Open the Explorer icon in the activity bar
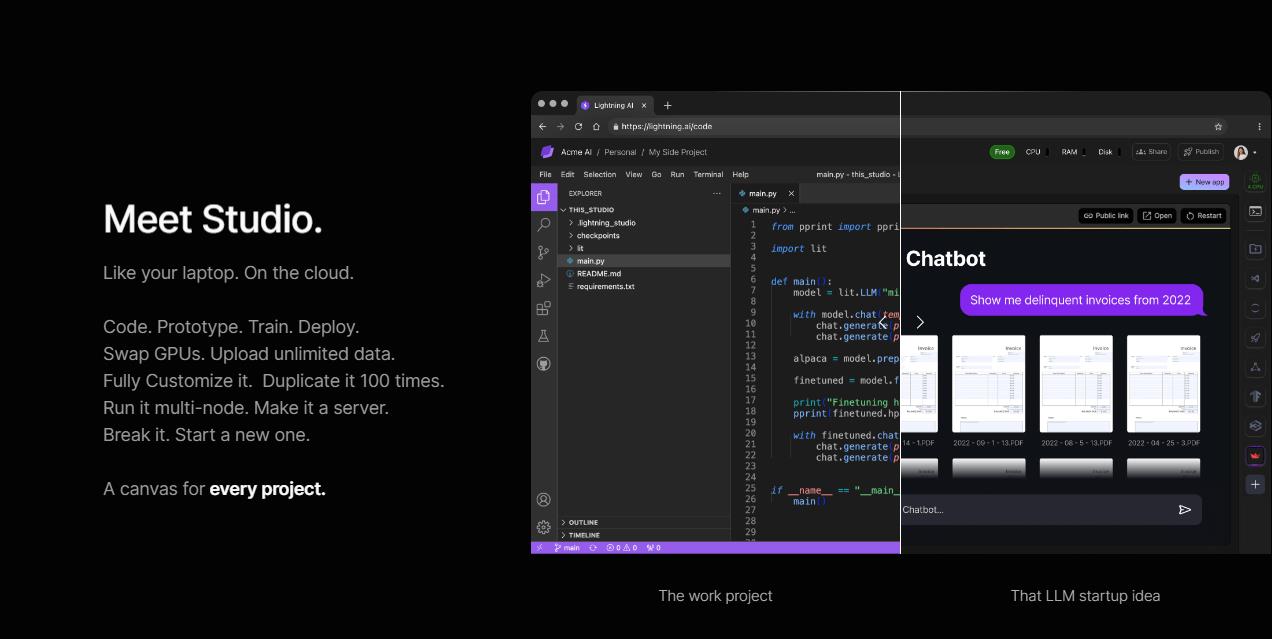The height and width of the screenshot is (639, 1272). 544,197
